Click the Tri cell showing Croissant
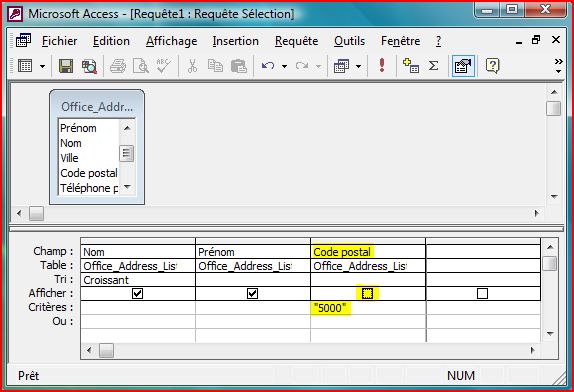574x392 pixels. tap(138, 280)
